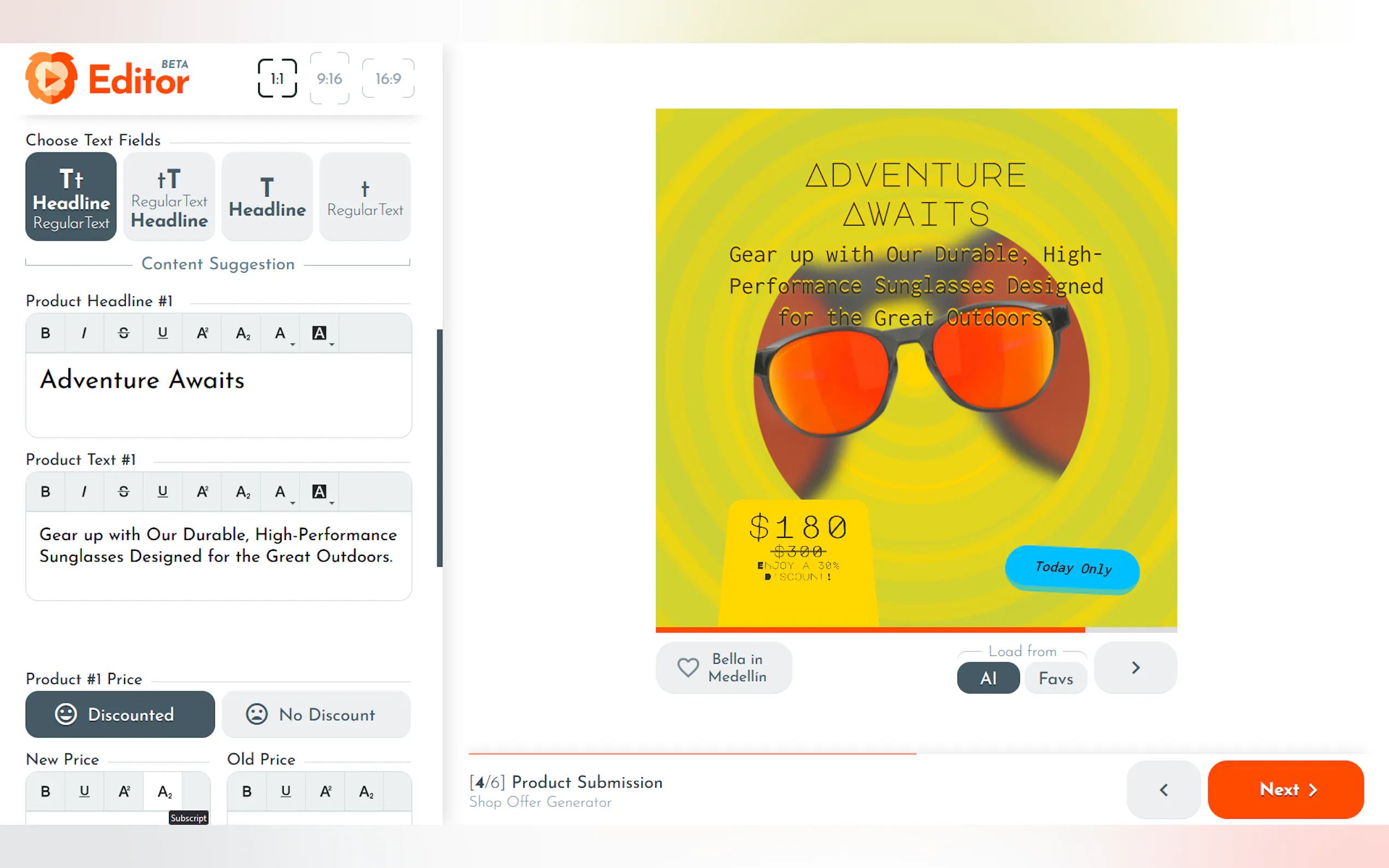This screenshot has width=1389, height=868.
Task: Click the orange Next button
Action: tap(1285, 789)
